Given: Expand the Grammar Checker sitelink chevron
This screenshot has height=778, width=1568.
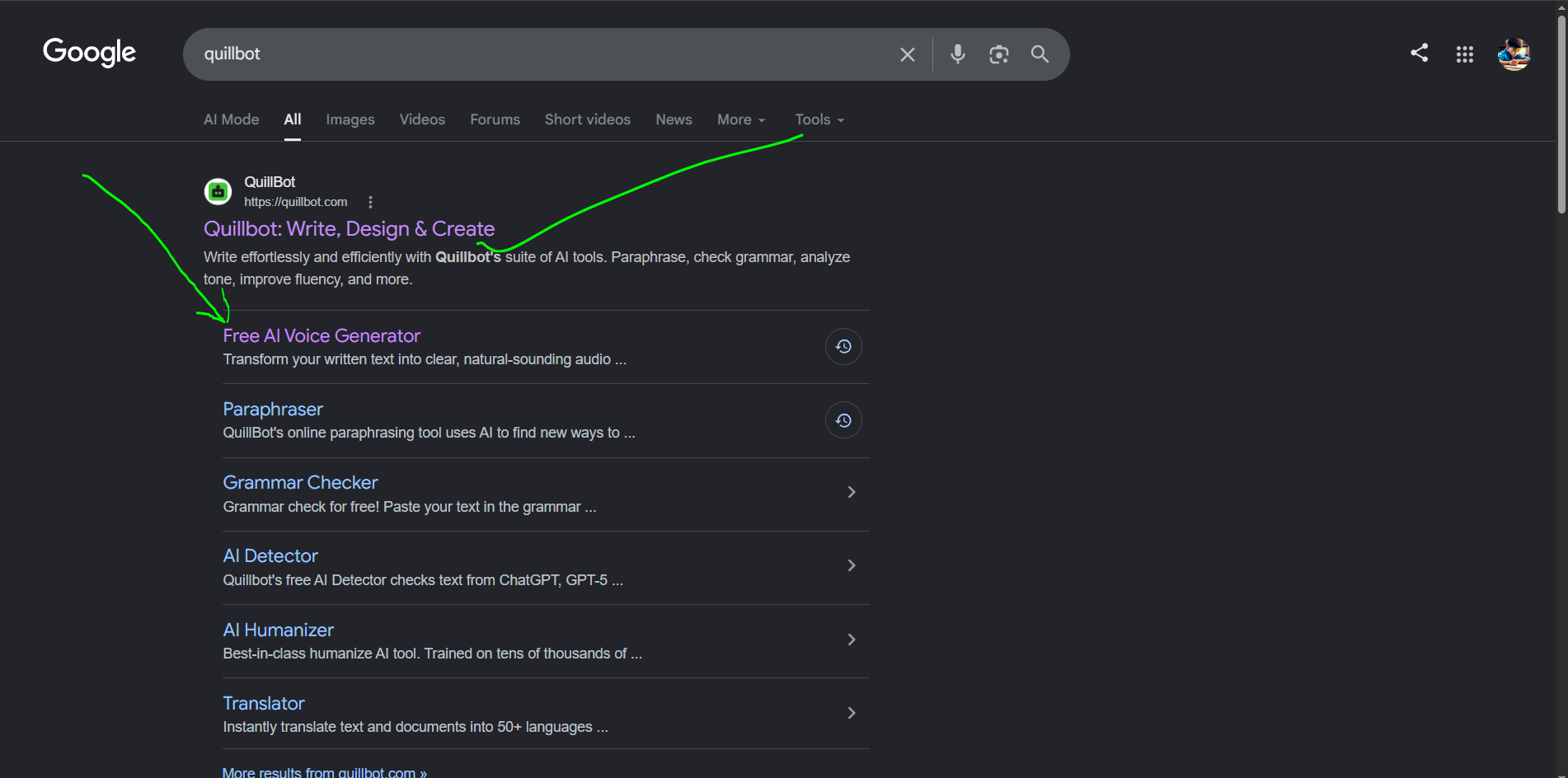Looking at the screenshot, I should [x=852, y=492].
